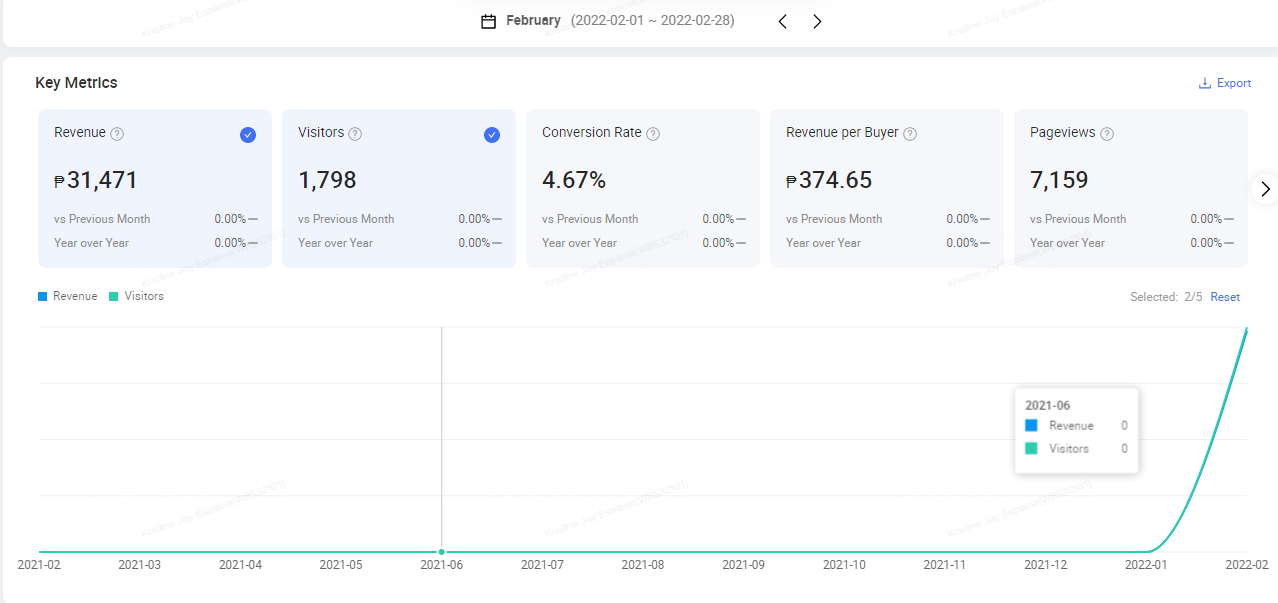Expand more metrics with the right chevron
The width and height of the screenshot is (1278, 603).
tap(1265, 188)
